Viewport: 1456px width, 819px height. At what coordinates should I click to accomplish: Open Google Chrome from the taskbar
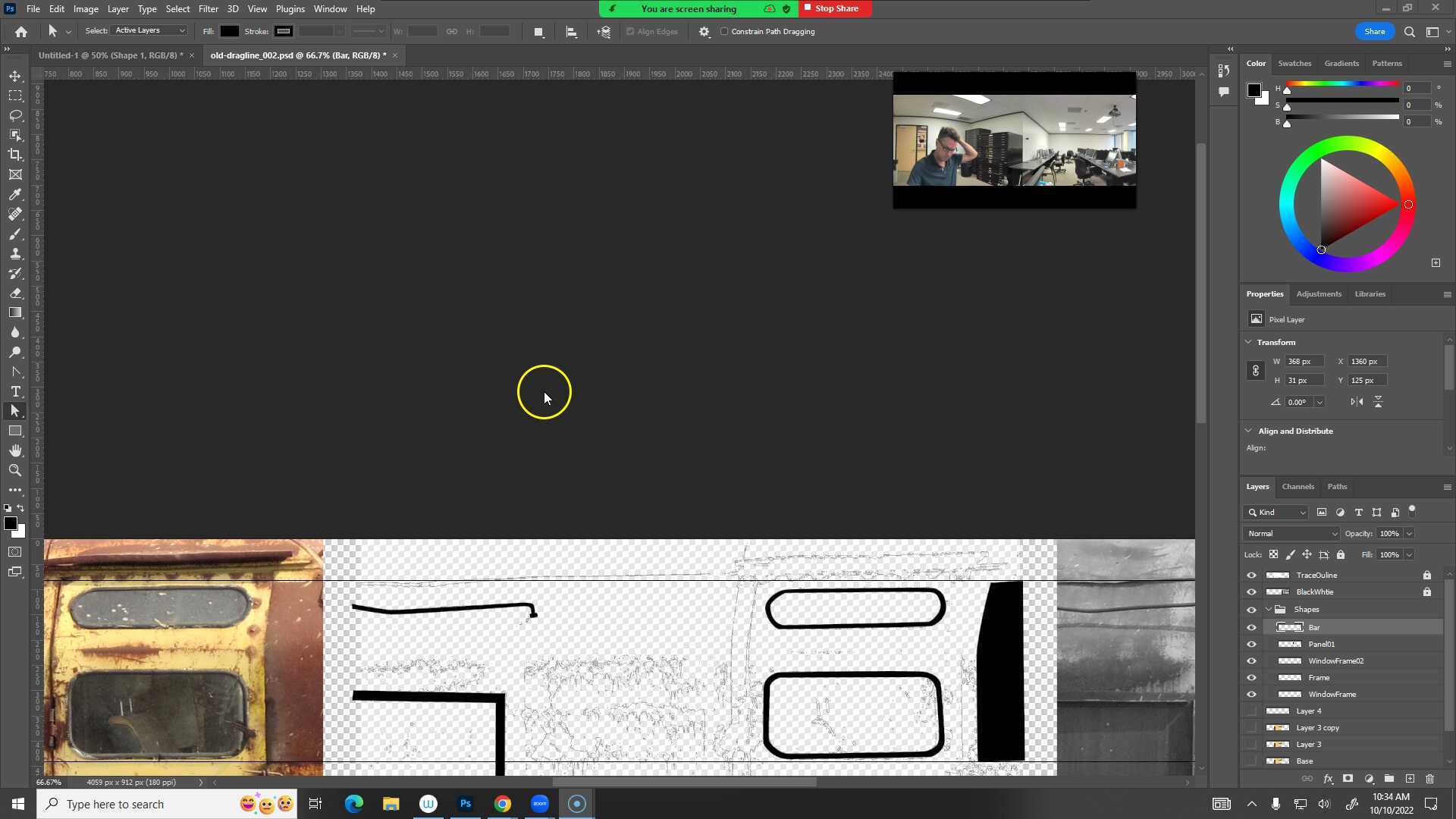(x=503, y=803)
